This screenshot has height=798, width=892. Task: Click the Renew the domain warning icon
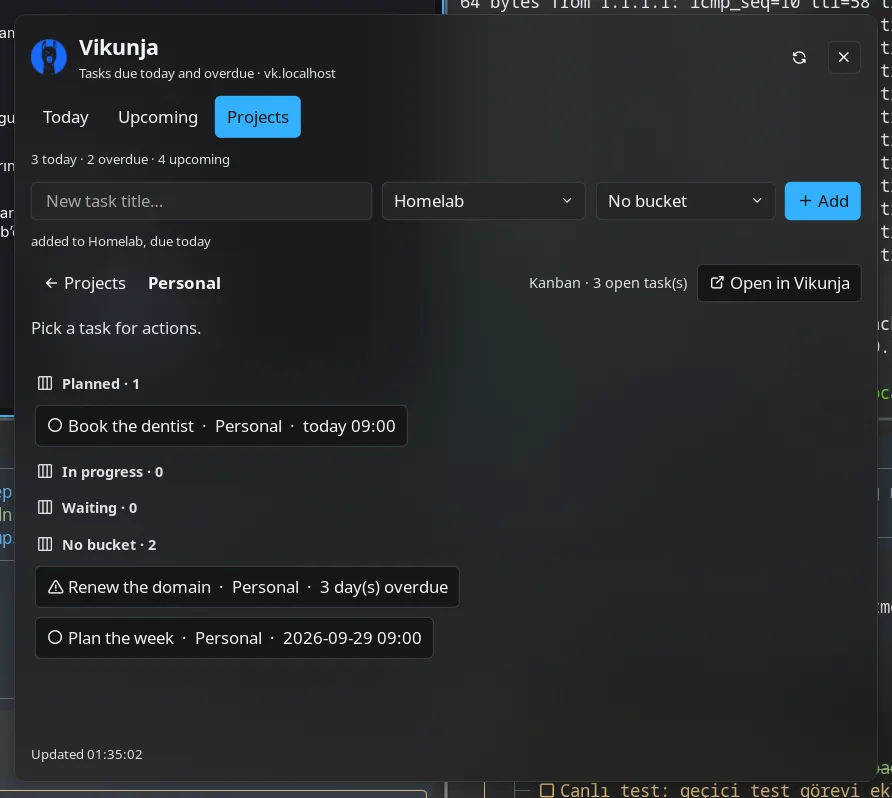(x=55, y=587)
